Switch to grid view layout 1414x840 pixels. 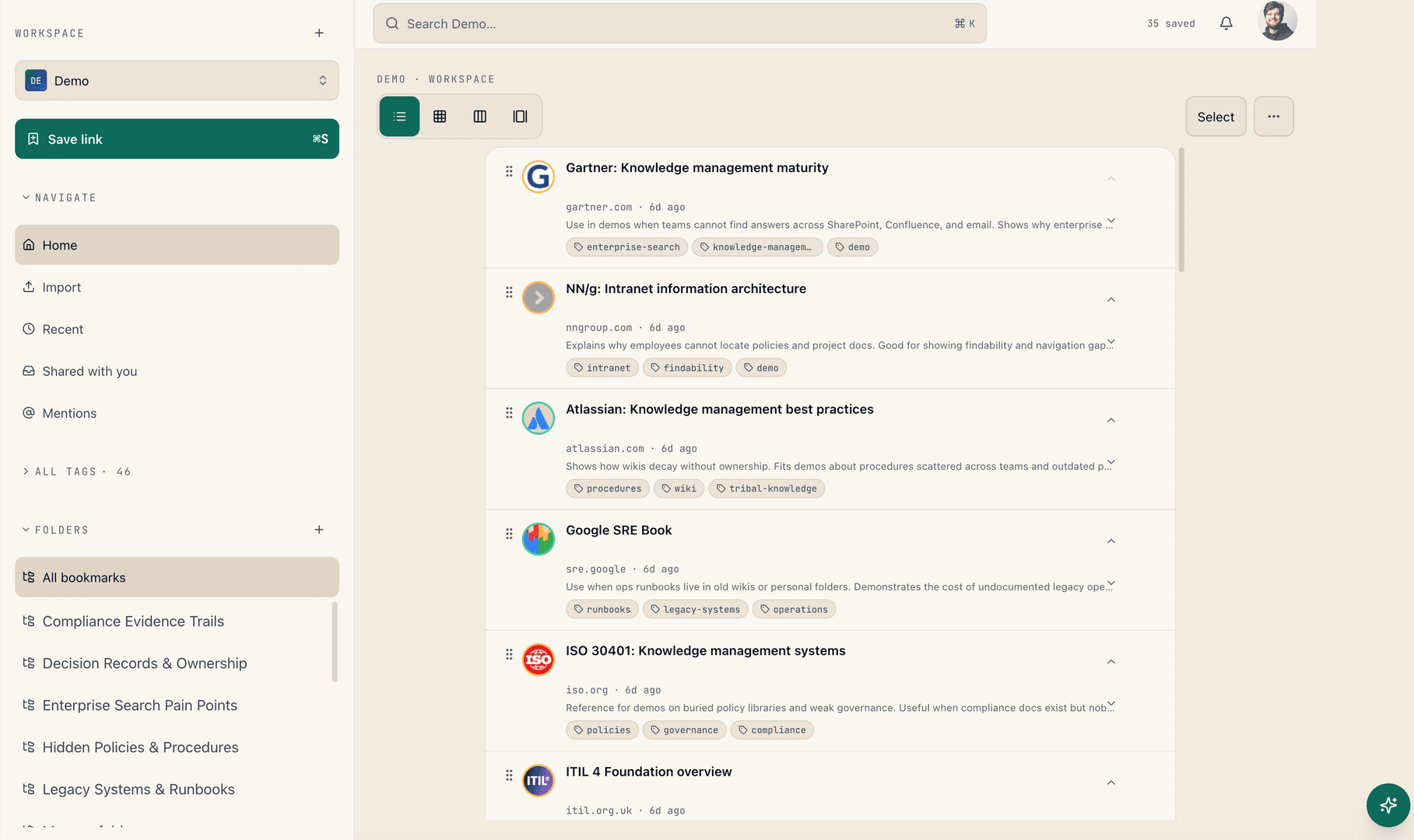(440, 117)
